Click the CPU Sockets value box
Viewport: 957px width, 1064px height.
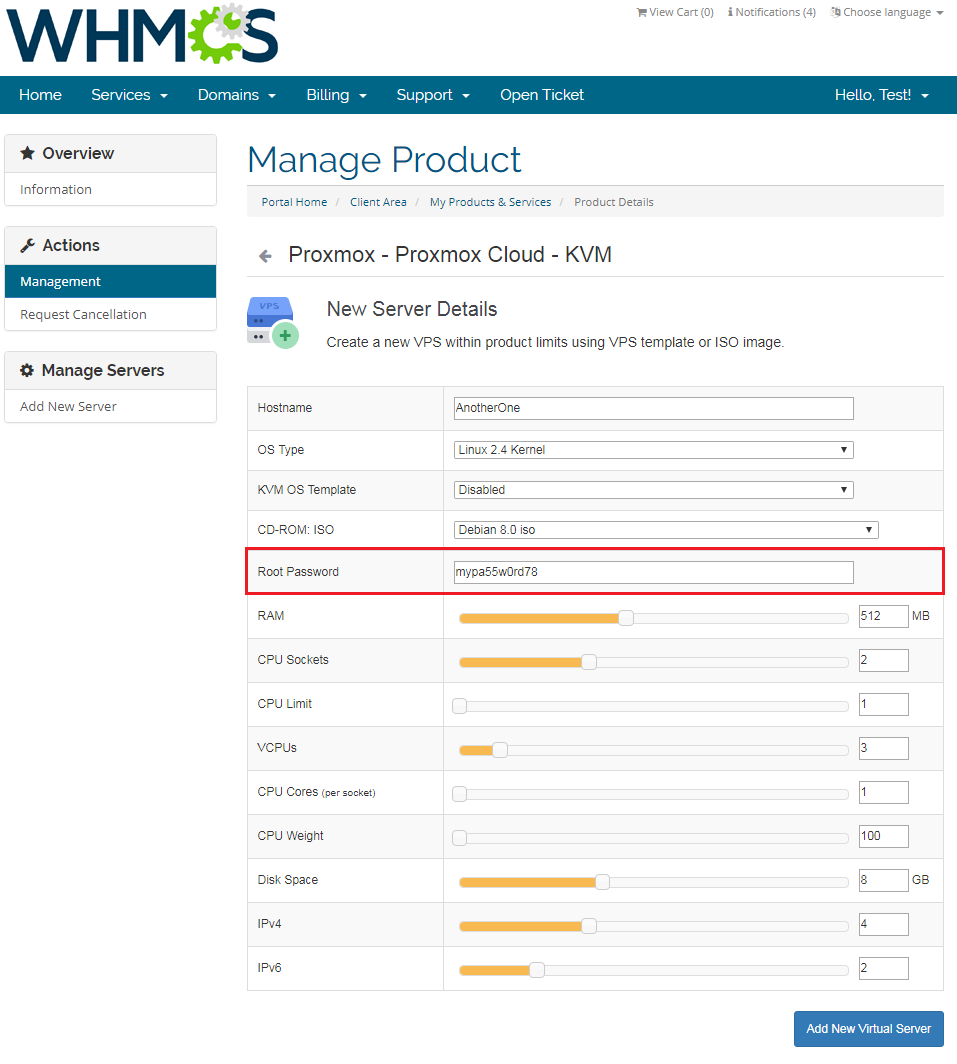coord(883,660)
